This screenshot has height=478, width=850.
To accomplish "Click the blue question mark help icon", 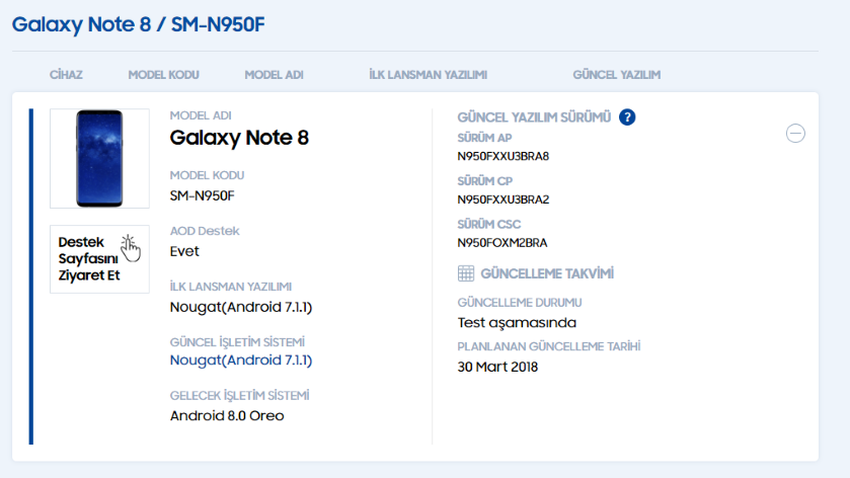I will 627,117.
